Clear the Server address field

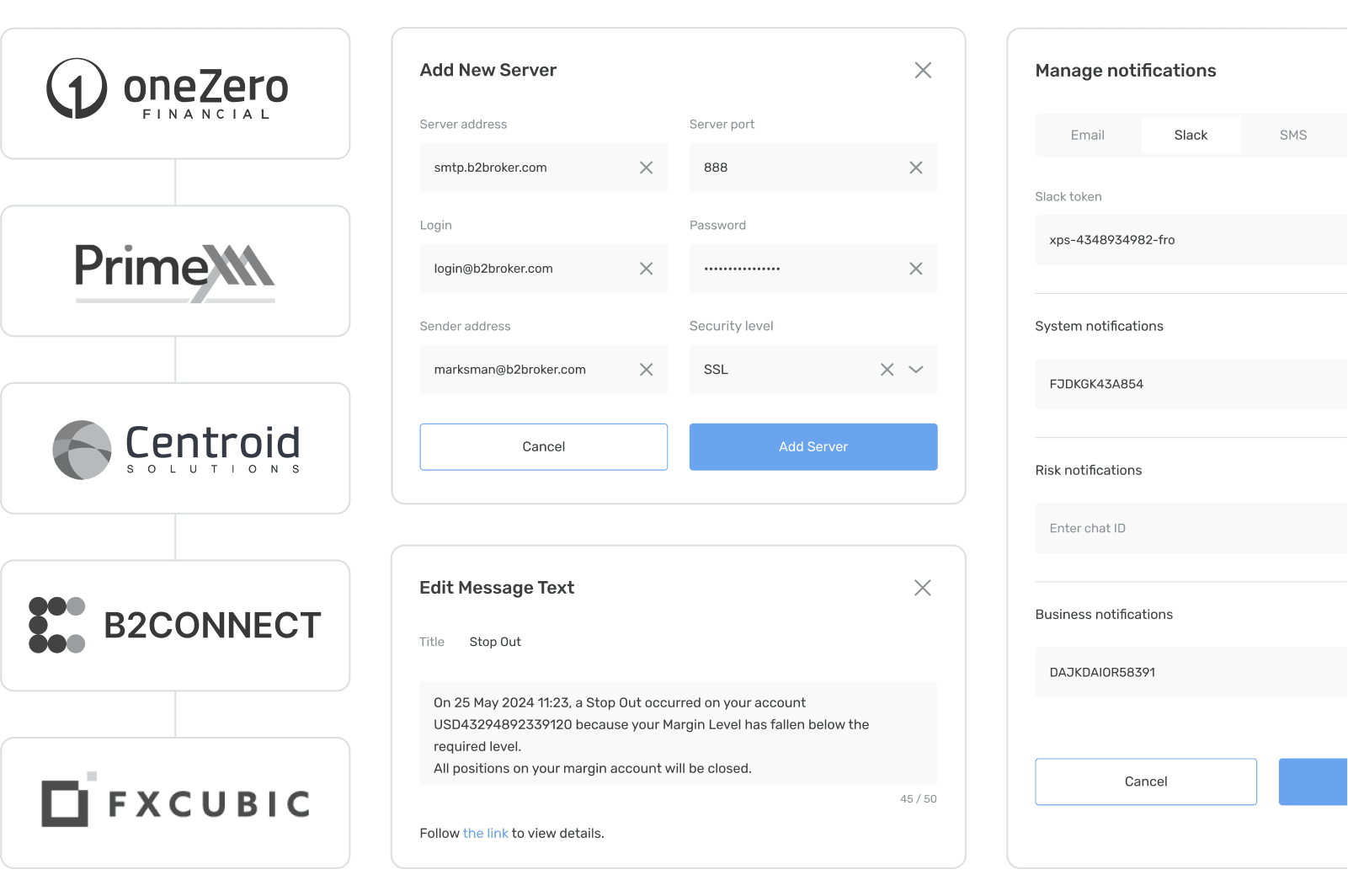click(646, 168)
